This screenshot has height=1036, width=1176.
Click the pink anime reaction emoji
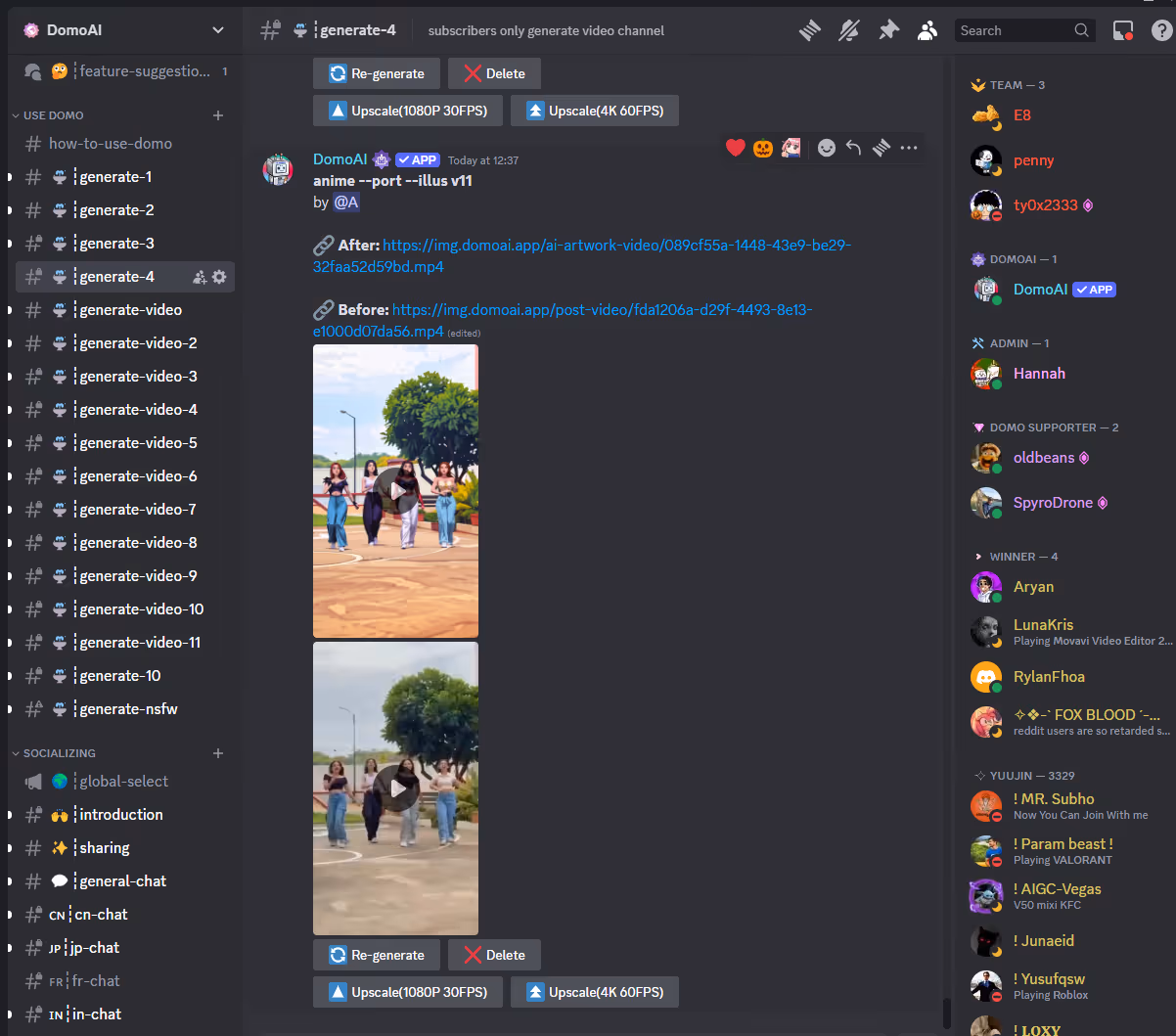tap(791, 148)
